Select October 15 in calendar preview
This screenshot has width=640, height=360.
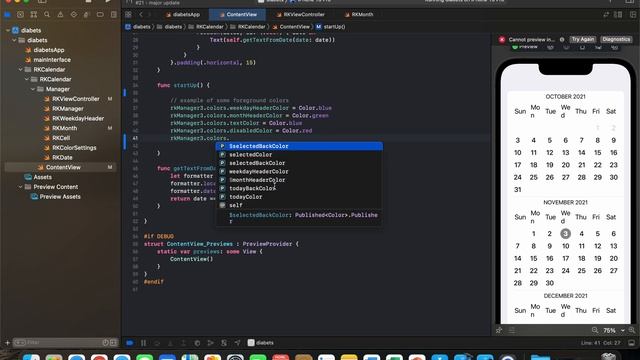[597, 153]
